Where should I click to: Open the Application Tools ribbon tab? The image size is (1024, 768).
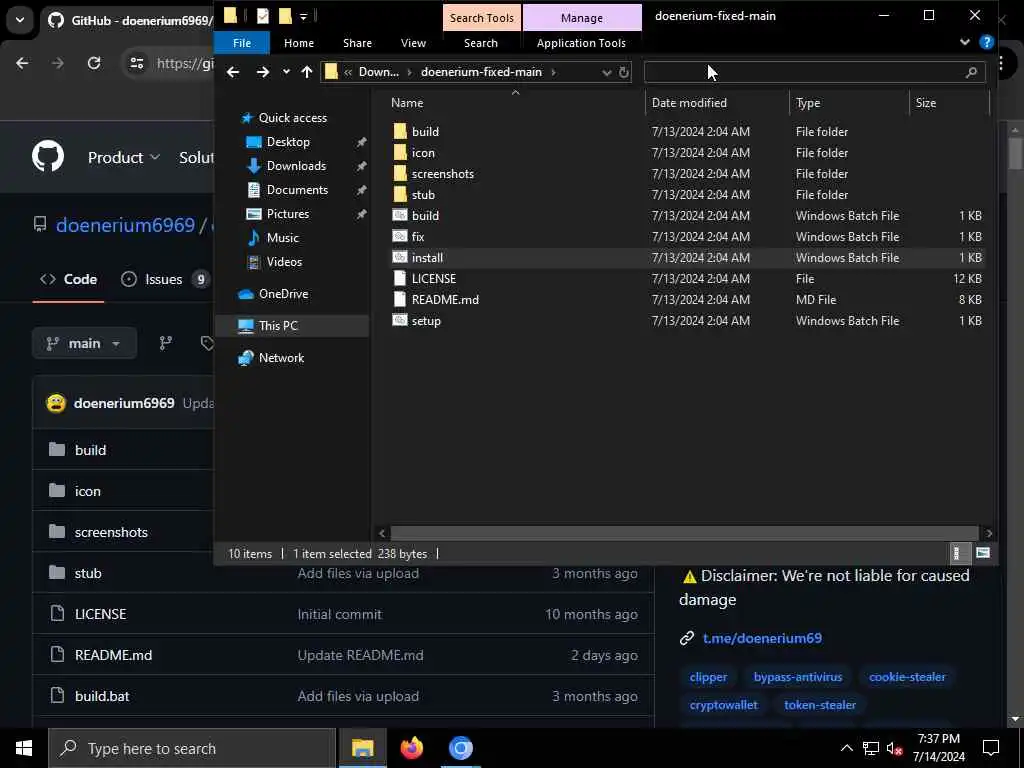[x=581, y=42]
